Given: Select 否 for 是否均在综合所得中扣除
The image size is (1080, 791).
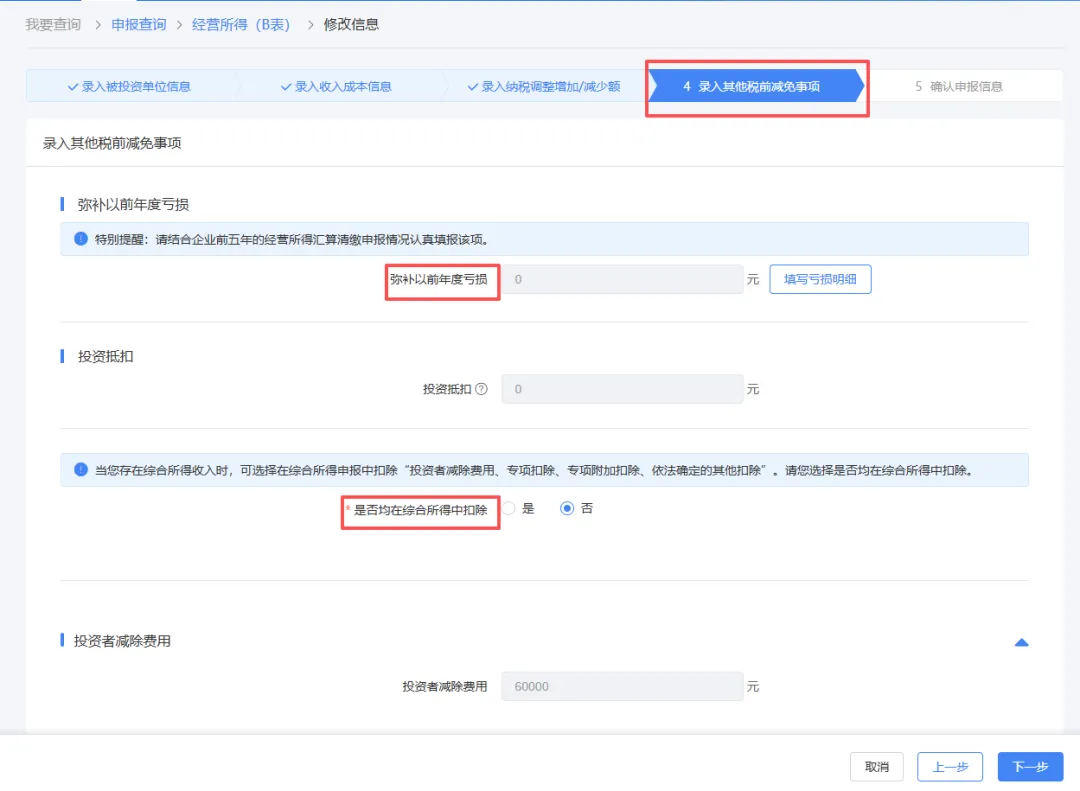Looking at the screenshot, I should point(567,508).
